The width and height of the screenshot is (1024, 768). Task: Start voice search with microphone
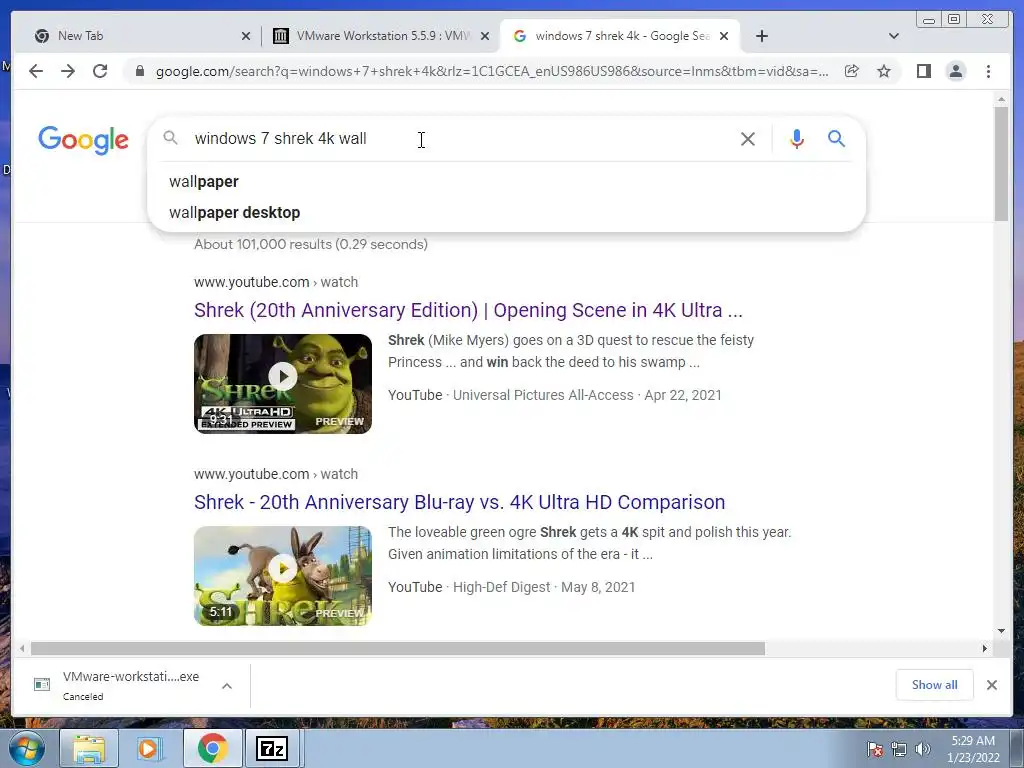pyautogui.click(x=796, y=138)
